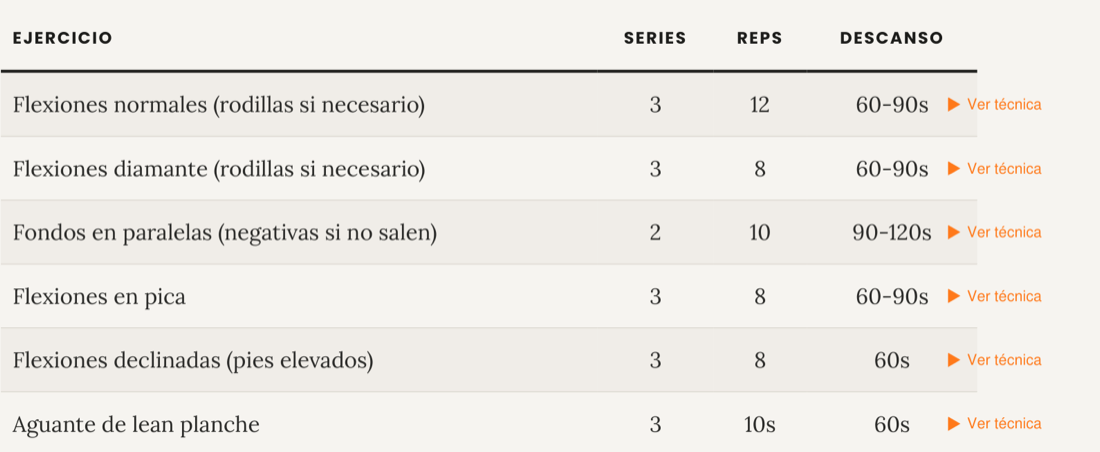The height and width of the screenshot is (452, 1100).
Task: View 'Ver técnica' for Flexiones declinadas row
Action: pos(1004,360)
